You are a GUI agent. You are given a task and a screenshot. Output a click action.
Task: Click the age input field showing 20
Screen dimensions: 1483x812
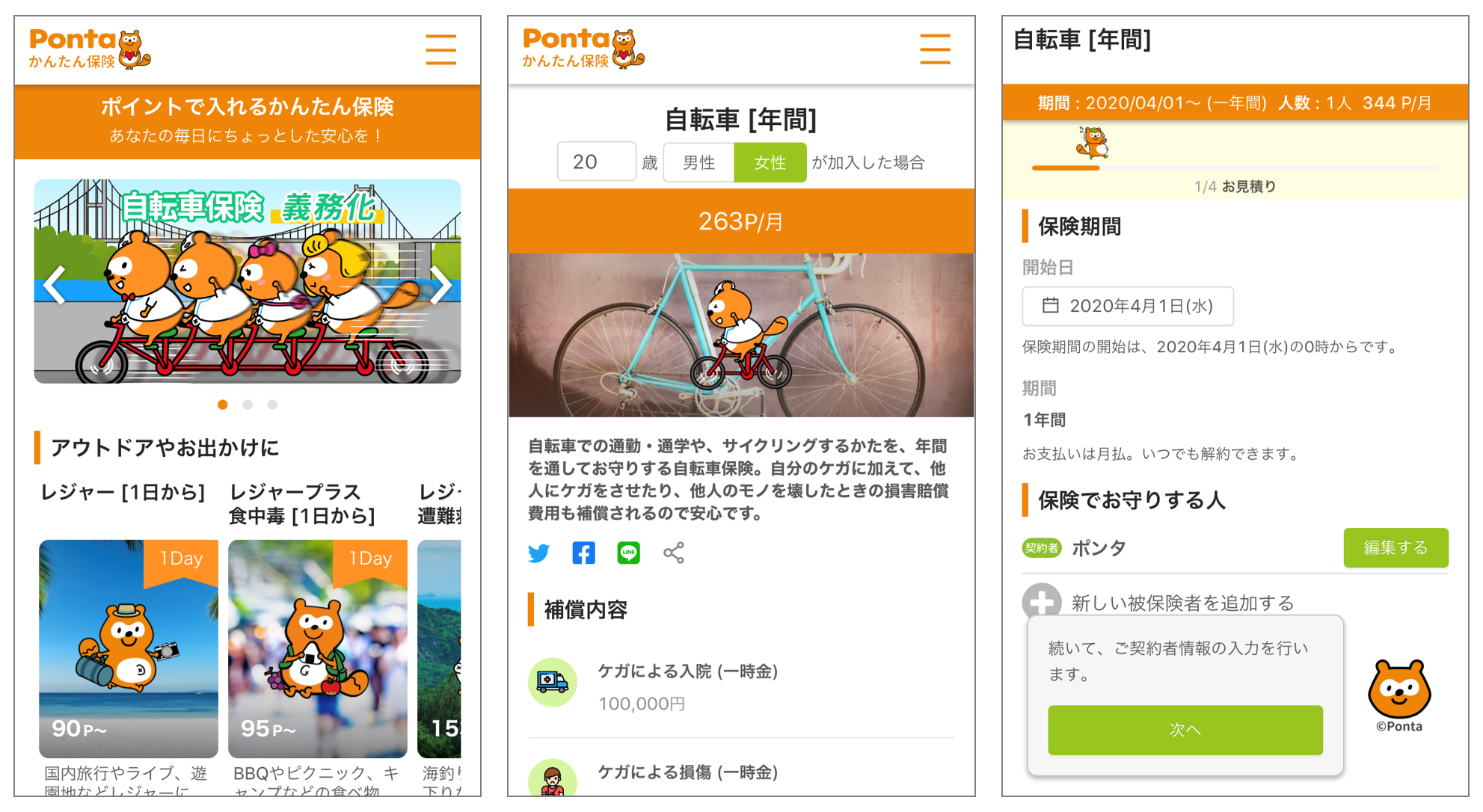[596, 162]
